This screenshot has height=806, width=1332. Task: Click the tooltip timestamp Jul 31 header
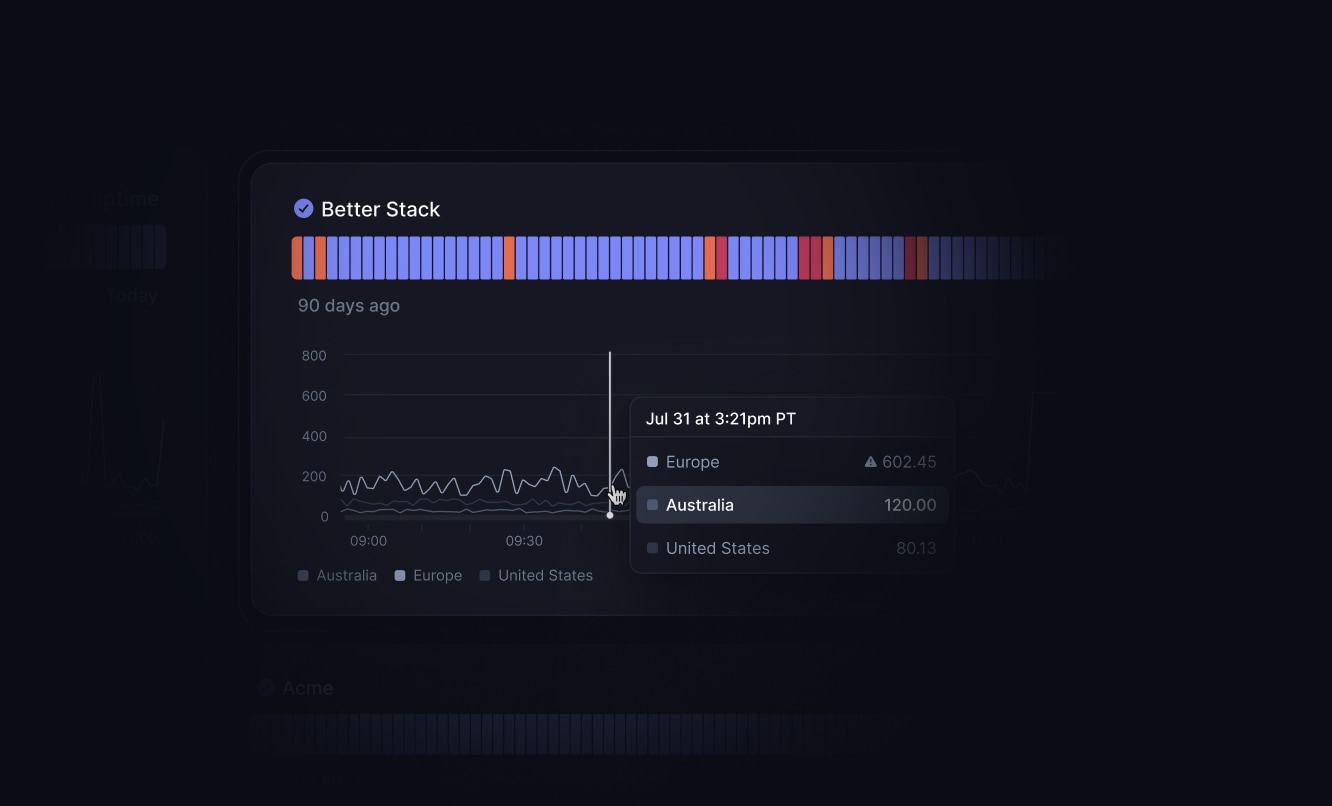721,419
